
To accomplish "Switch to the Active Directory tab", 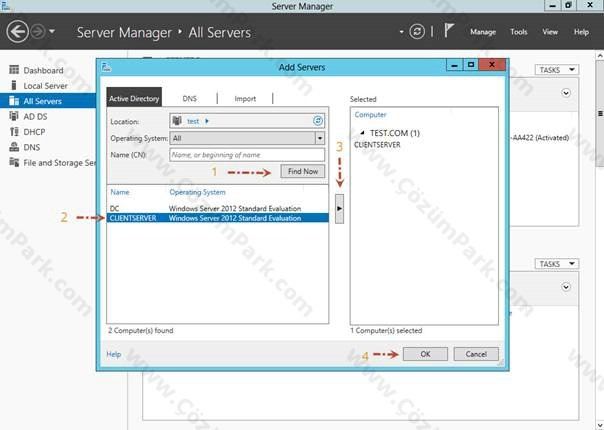I will click(x=134, y=98).
